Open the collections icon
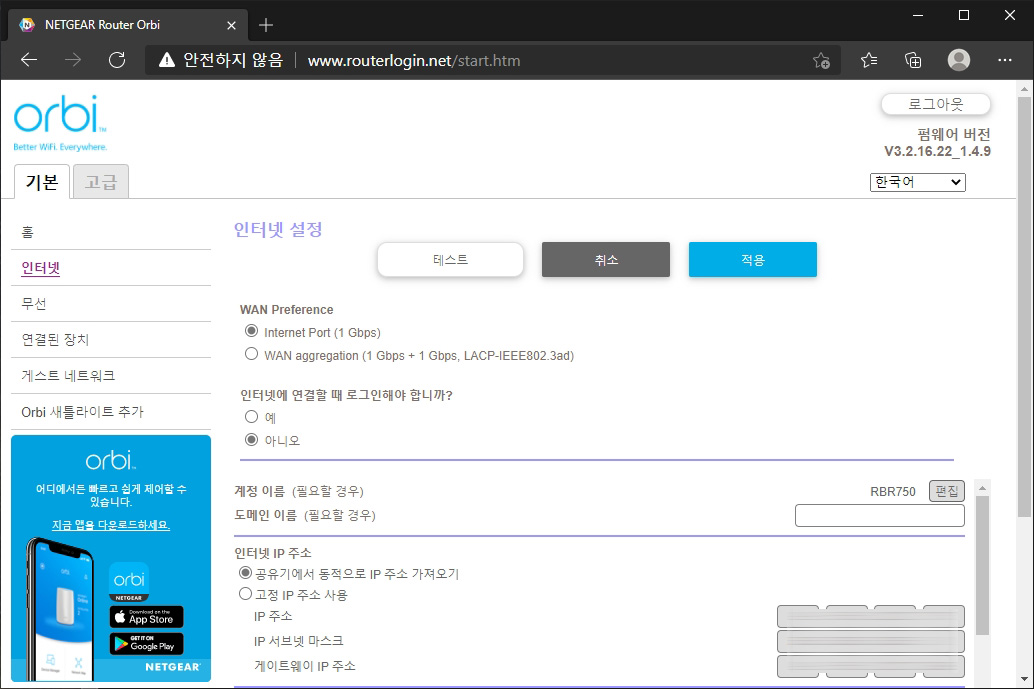 [913, 60]
